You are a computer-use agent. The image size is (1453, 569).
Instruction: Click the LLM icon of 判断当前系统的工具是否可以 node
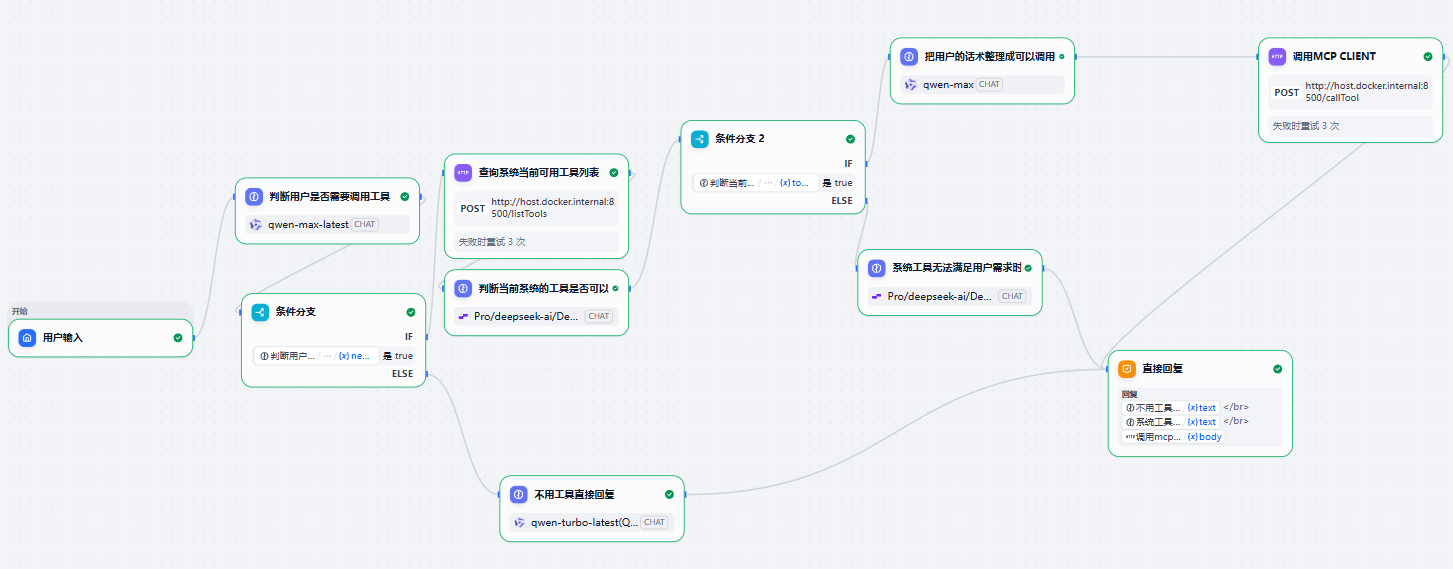[x=463, y=288]
